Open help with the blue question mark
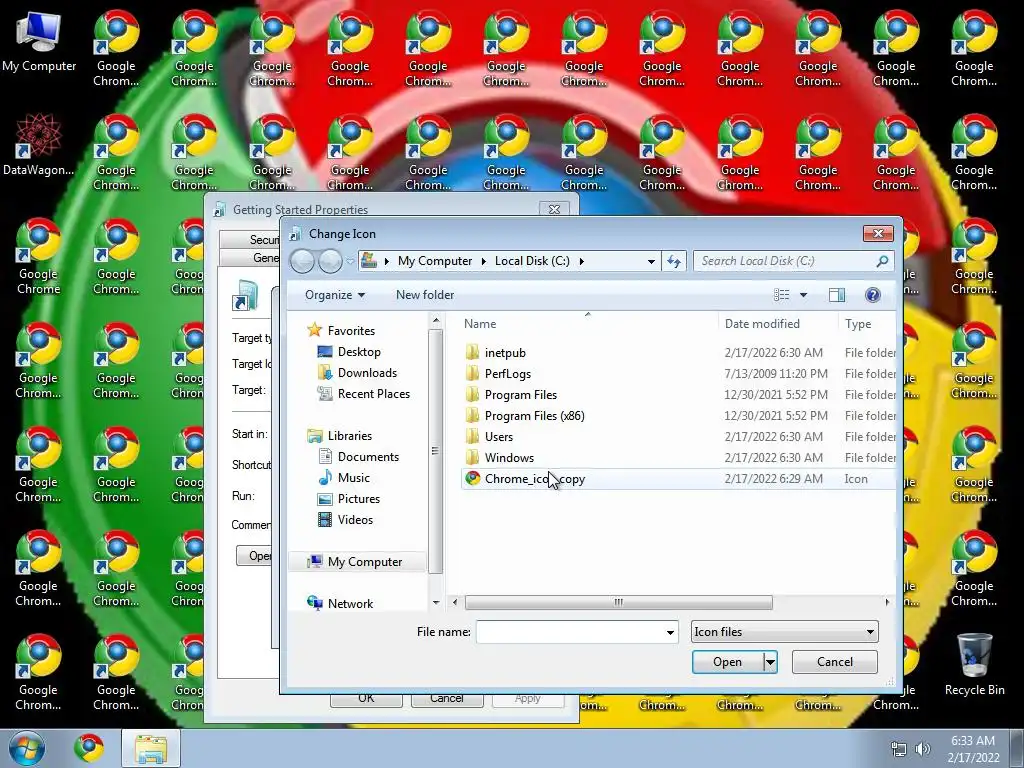 tap(872, 295)
